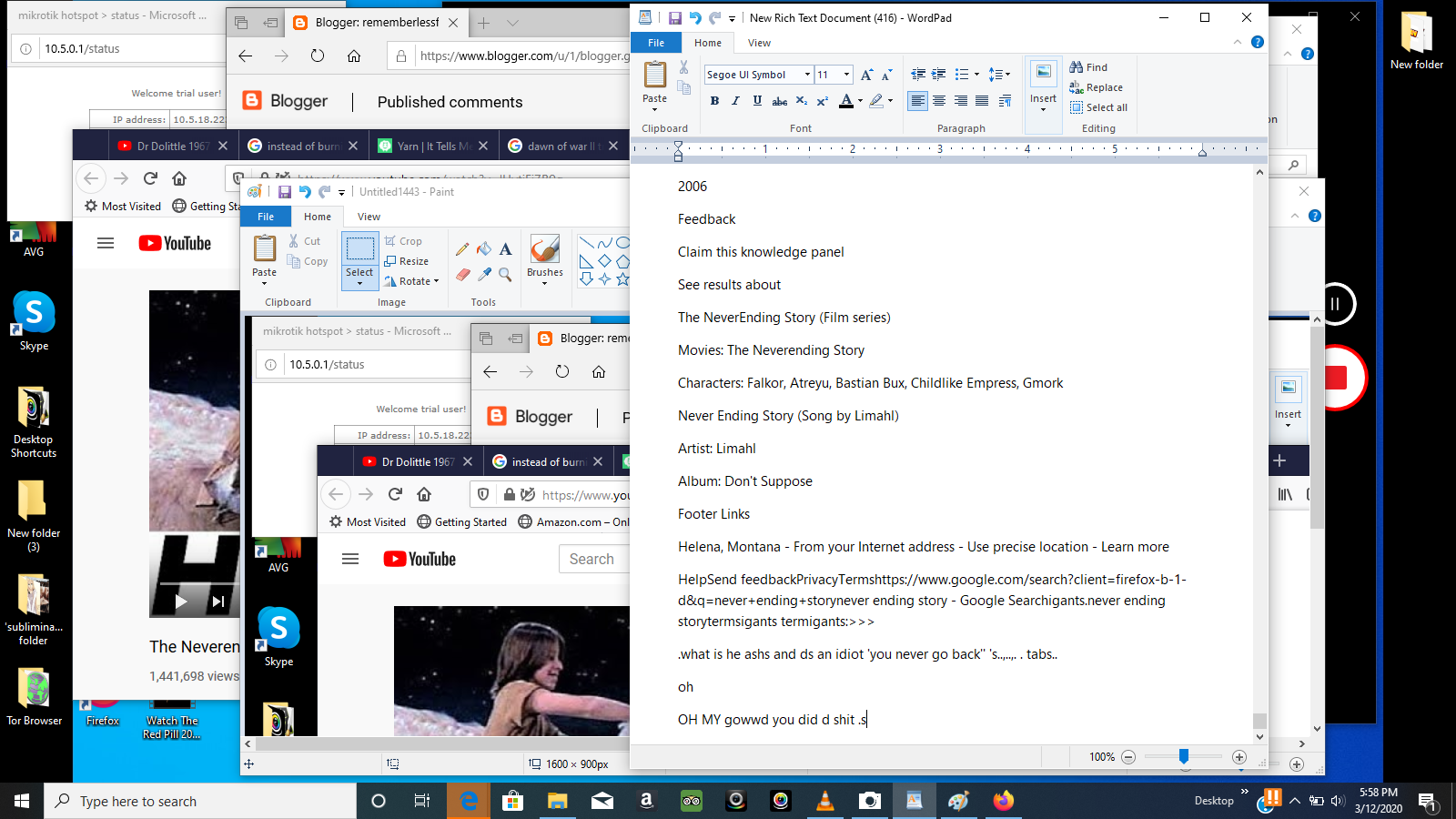Toggle underline formatting in WordPad

click(757, 101)
